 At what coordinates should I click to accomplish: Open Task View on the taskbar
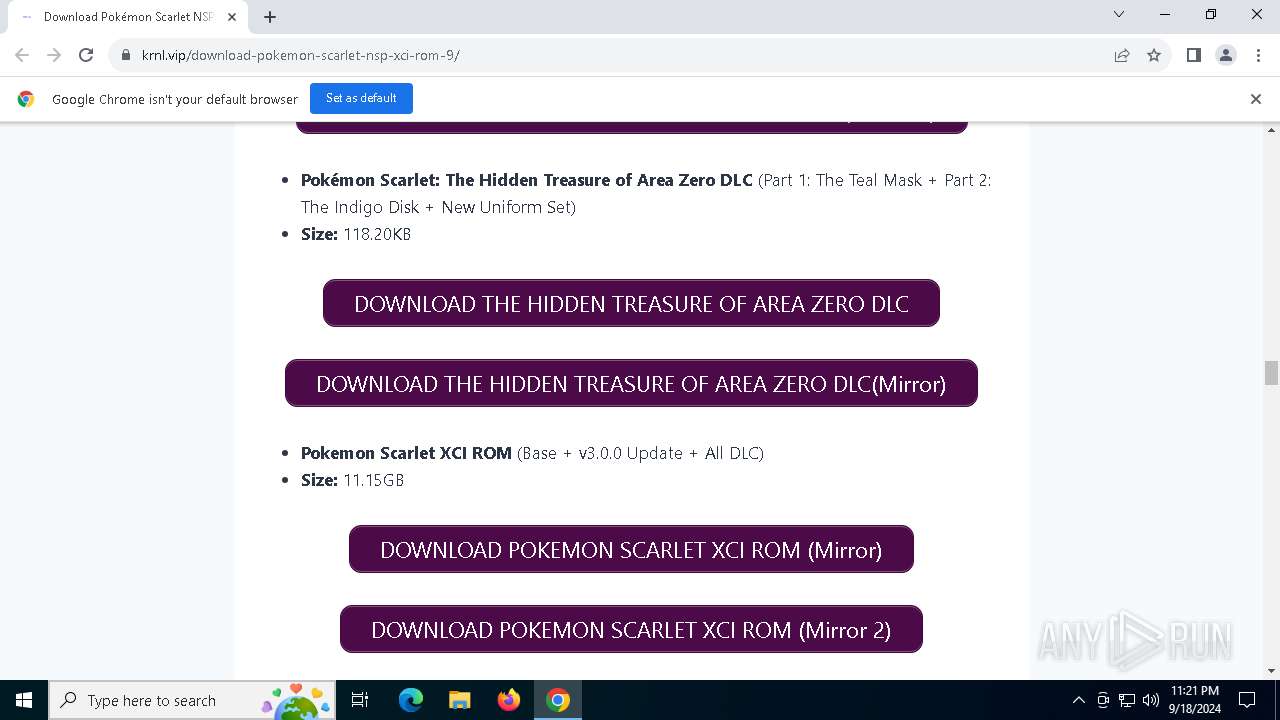pos(361,700)
